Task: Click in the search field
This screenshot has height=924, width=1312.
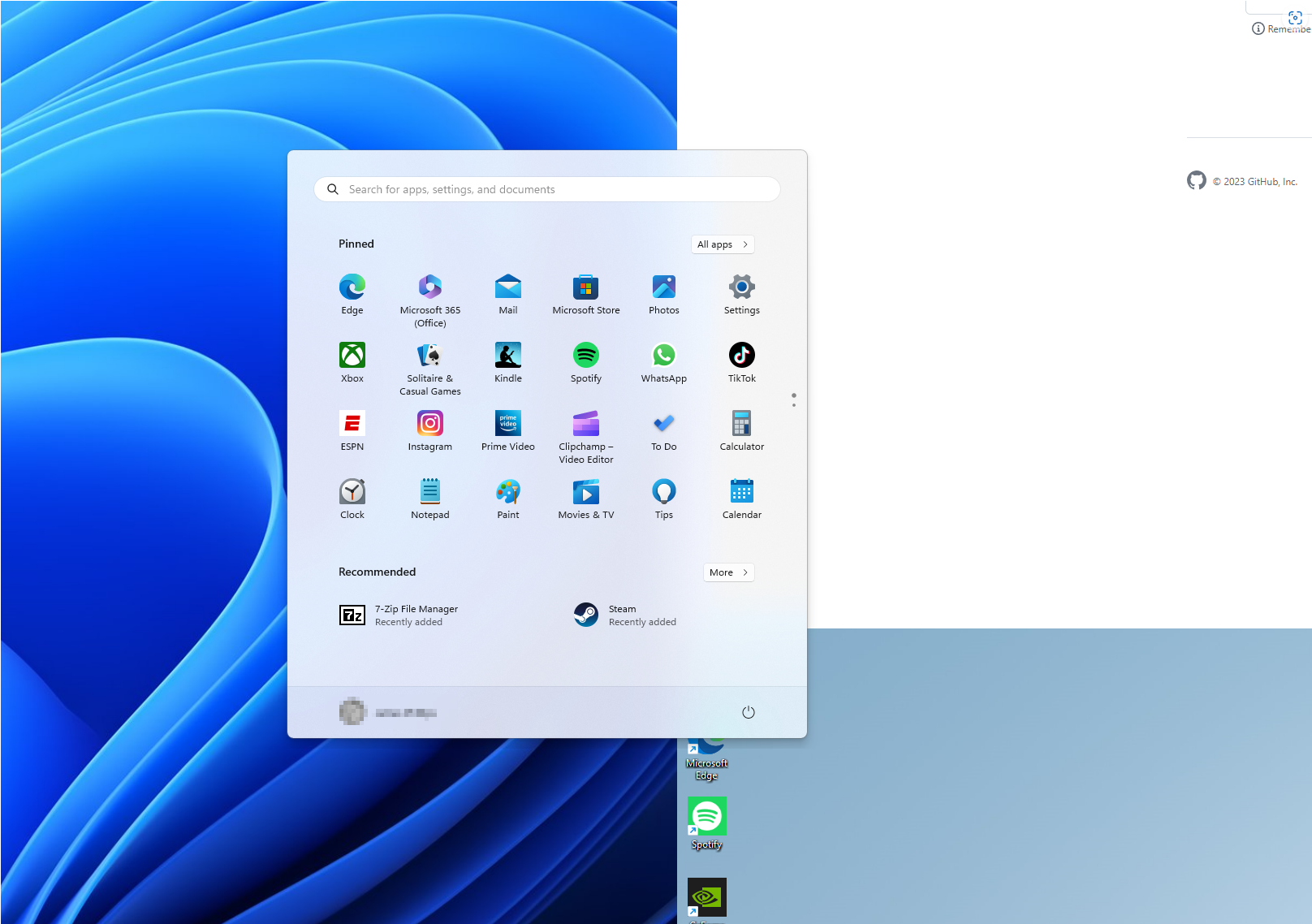Action: point(546,189)
